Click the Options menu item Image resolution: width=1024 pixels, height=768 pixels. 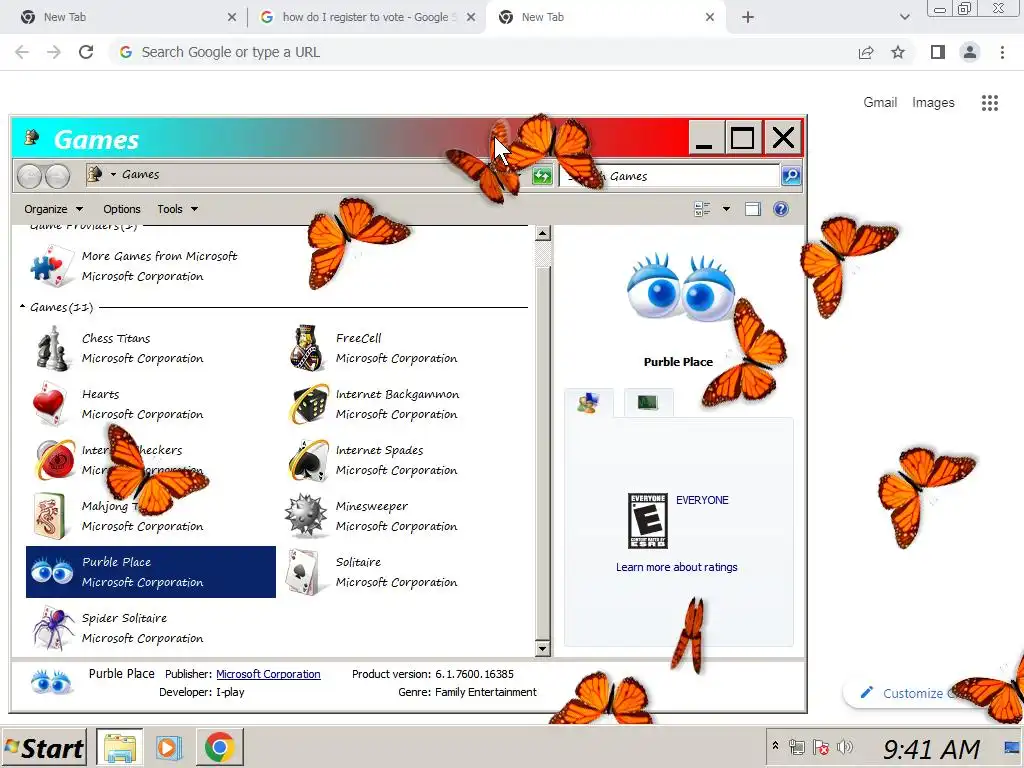point(121,209)
